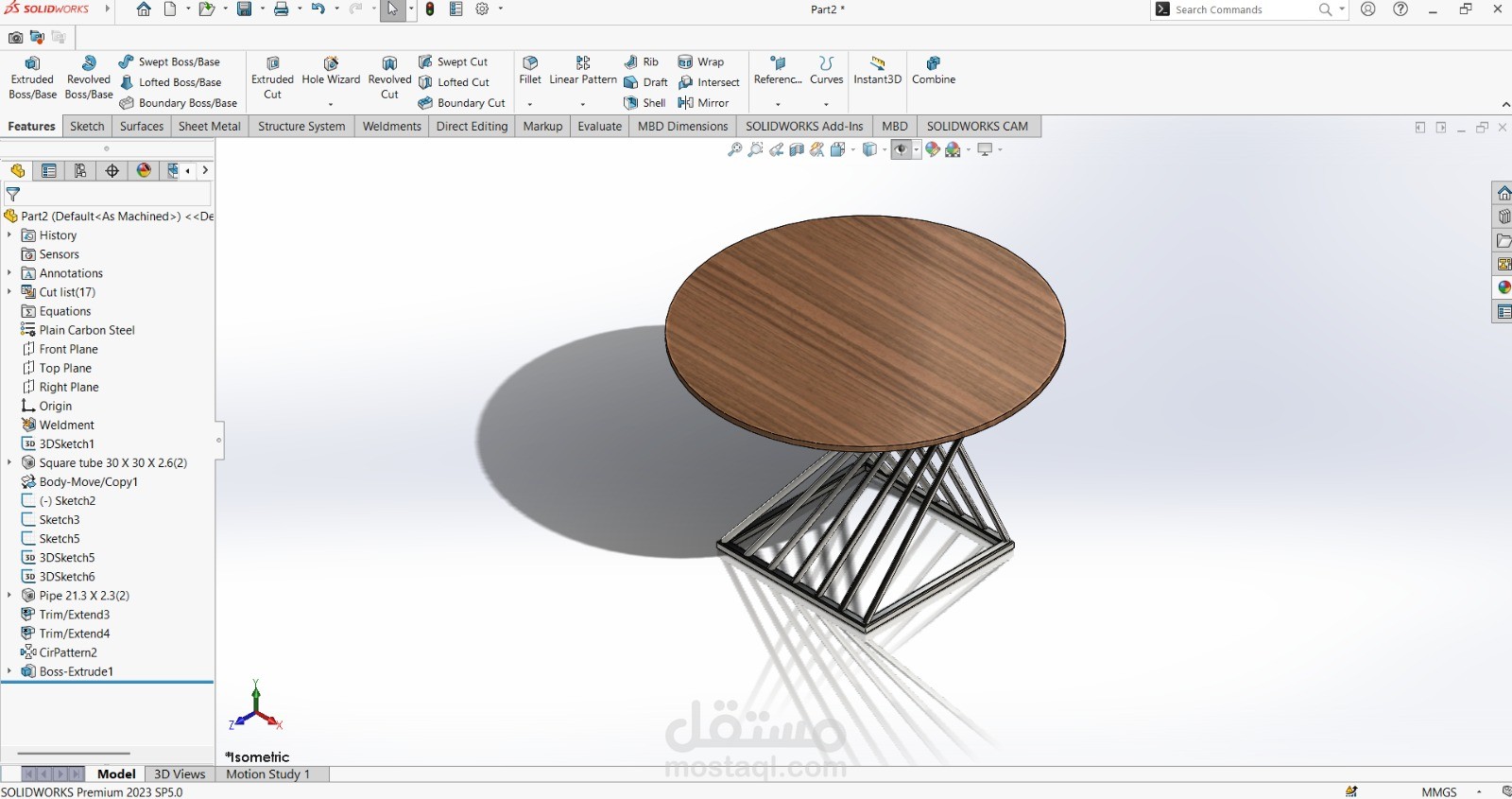Image resolution: width=1512 pixels, height=799 pixels.
Task: Select the Intersect tool
Action: tap(709, 82)
